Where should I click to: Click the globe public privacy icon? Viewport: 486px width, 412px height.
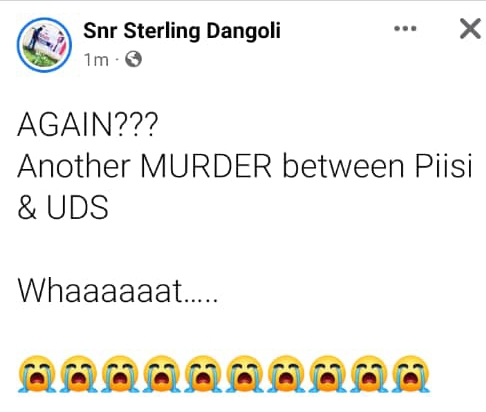click(133, 60)
